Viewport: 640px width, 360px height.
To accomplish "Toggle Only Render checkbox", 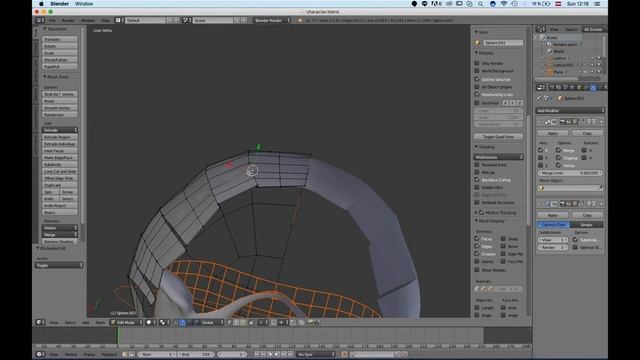I will [x=477, y=63].
